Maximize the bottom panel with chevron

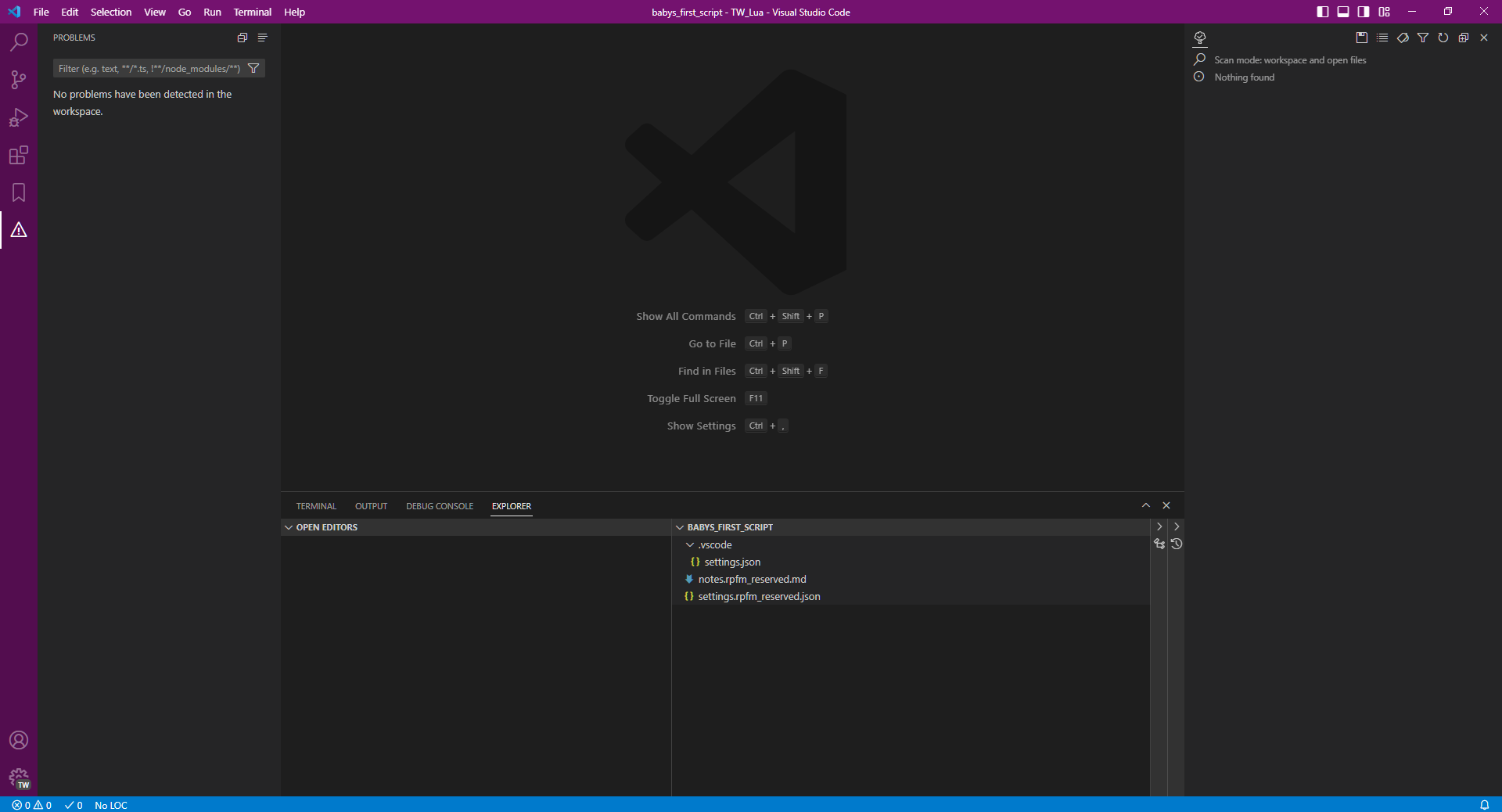point(1146,505)
